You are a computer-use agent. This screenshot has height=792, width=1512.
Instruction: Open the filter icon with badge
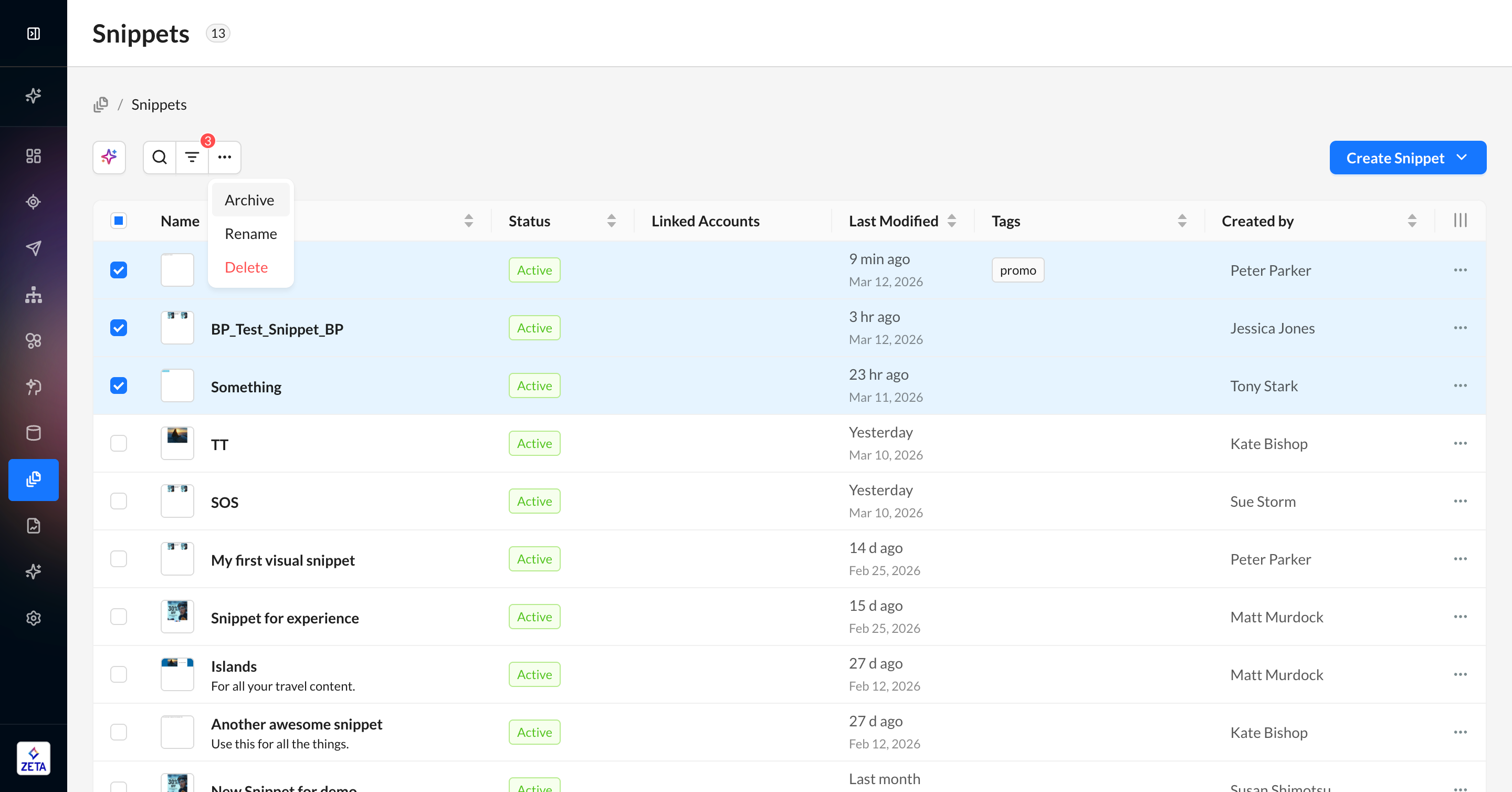(192, 158)
